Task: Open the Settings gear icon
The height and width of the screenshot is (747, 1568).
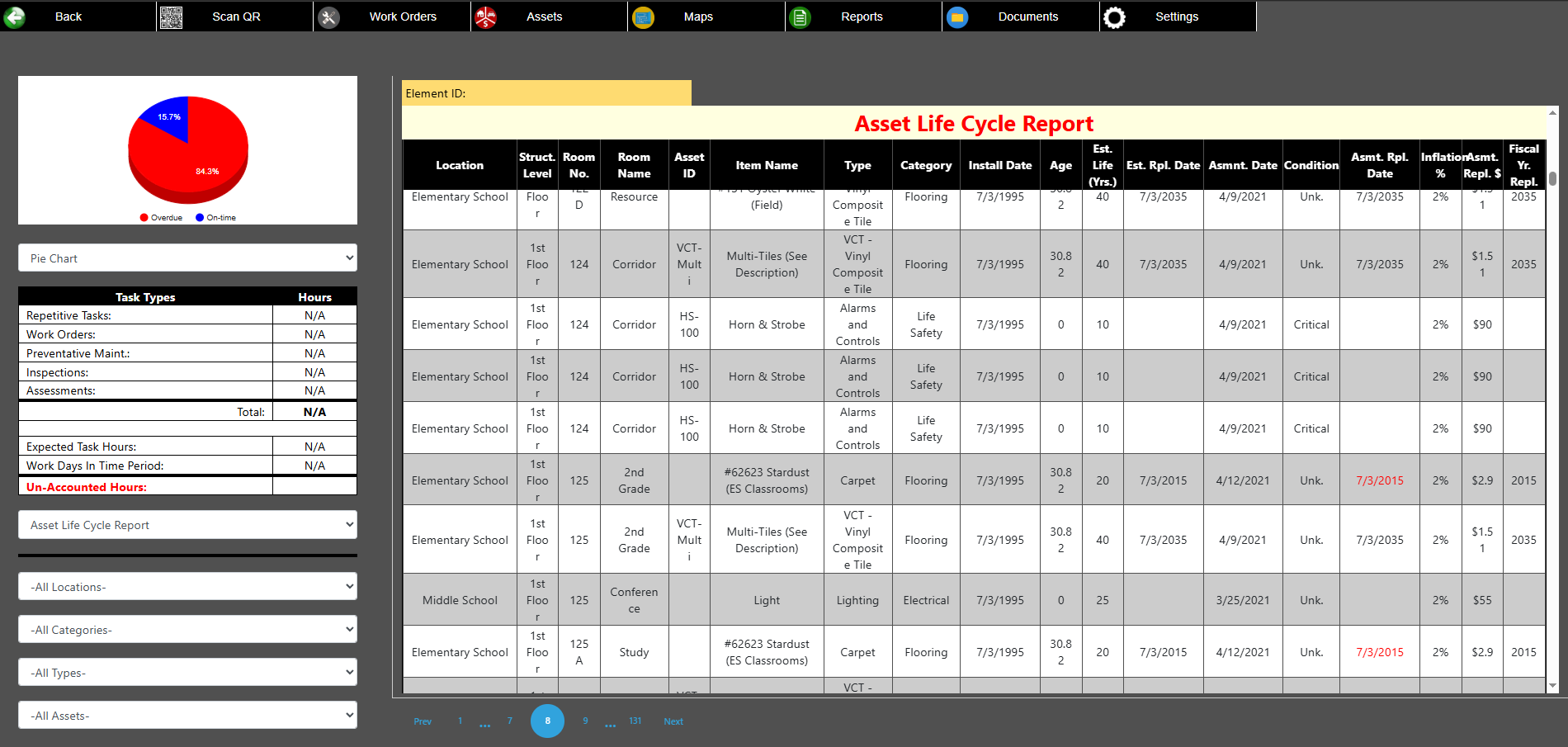Action: tap(1114, 16)
